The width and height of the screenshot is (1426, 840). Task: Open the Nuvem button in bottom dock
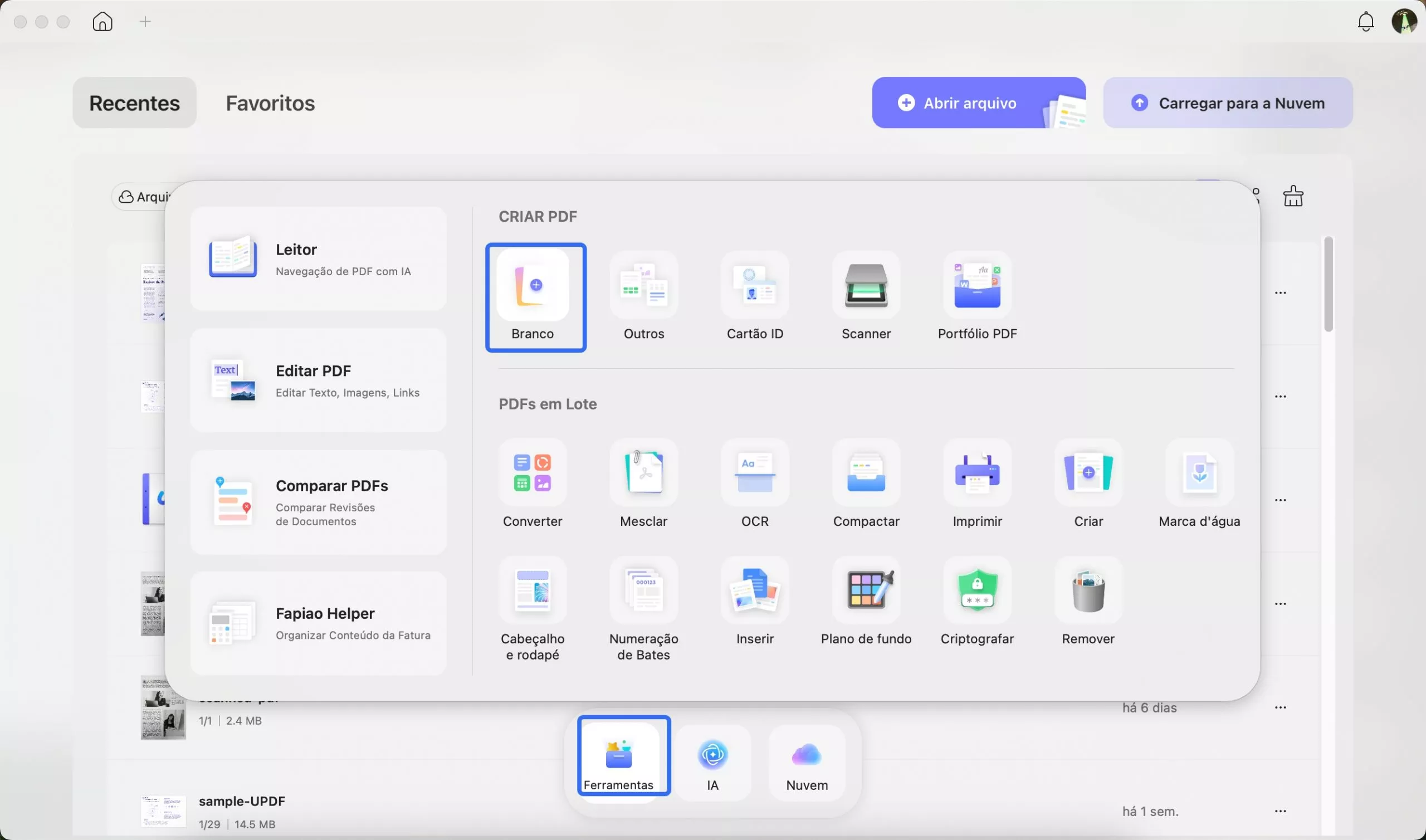(807, 764)
